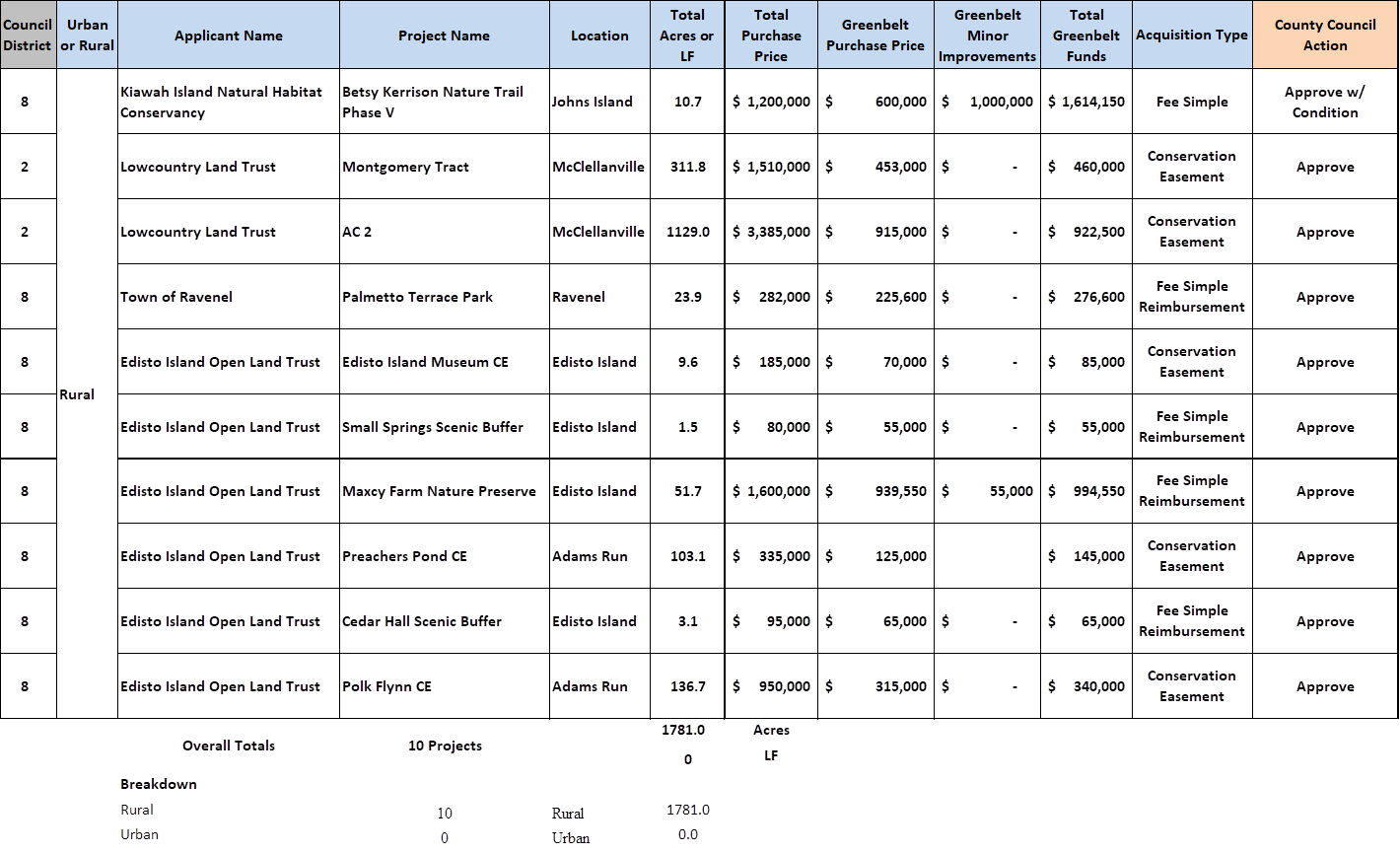Select the Small Springs Scenic Buffer cell
This screenshot has height=853, width=1400.
click(x=432, y=427)
